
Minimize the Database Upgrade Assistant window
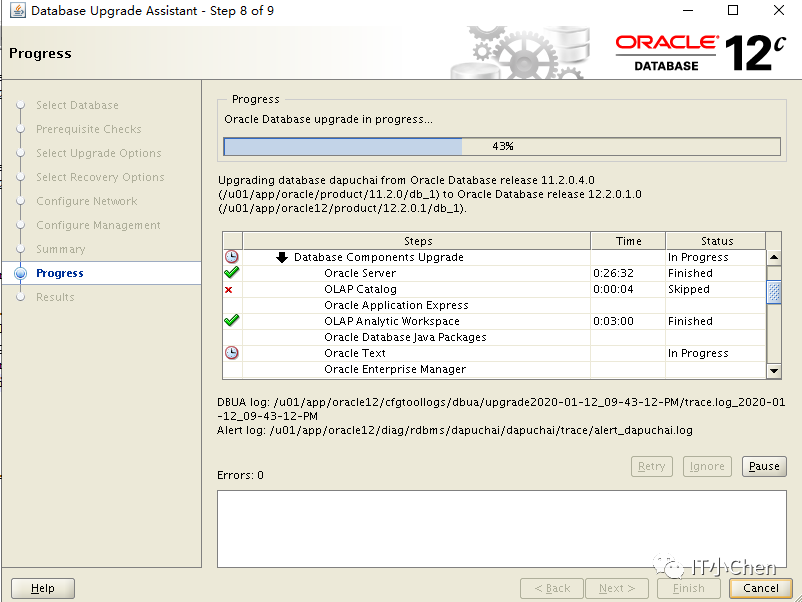(688, 10)
